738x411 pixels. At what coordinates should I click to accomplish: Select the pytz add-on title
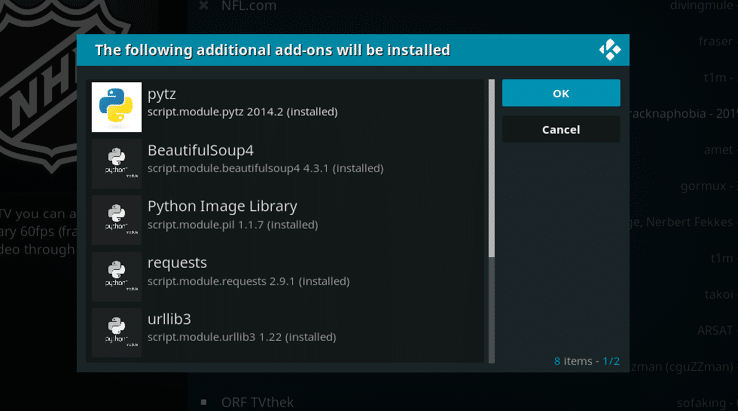pyautogui.click(x=162, y=94)
